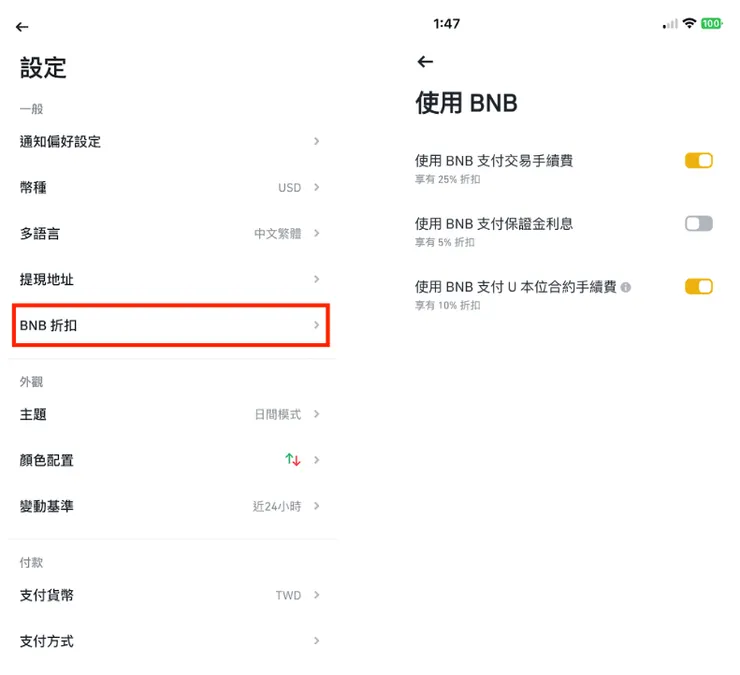Tap the red-green arrows icon in 顏色配置

click(x=293, y=460)
